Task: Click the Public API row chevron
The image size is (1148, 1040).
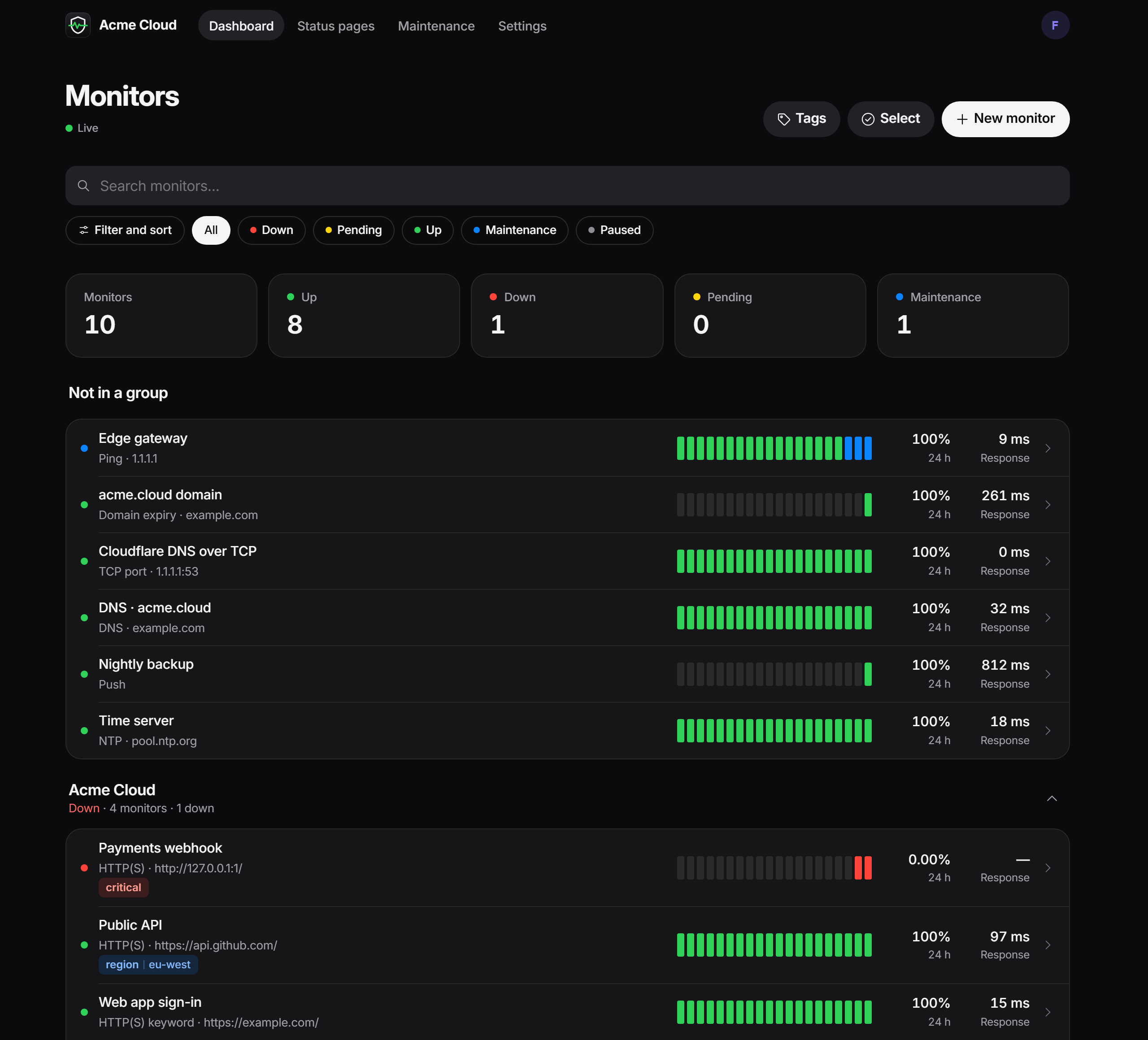Action: tap(1047, 945)
